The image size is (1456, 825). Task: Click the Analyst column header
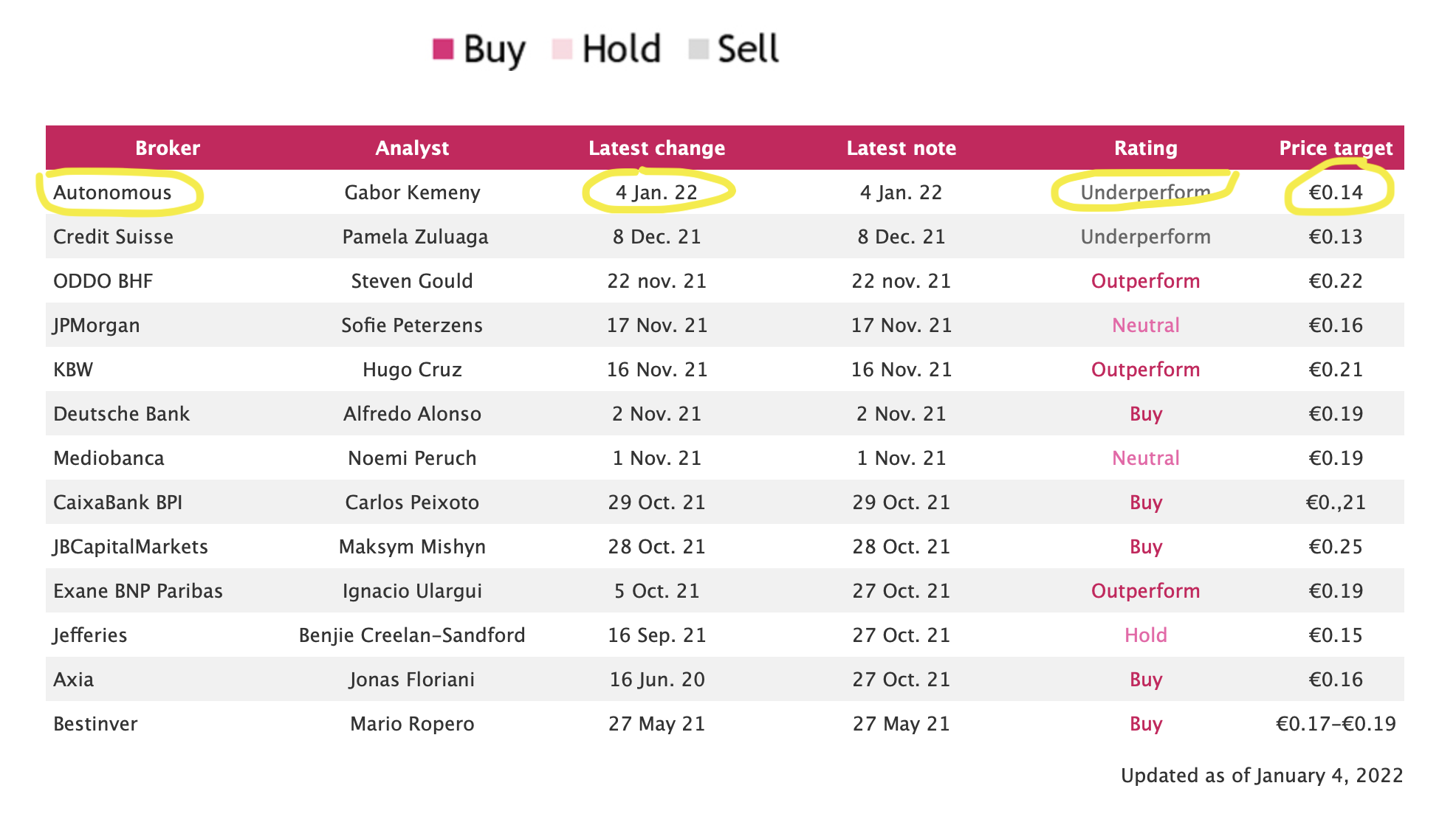click(x=412, y=148)
